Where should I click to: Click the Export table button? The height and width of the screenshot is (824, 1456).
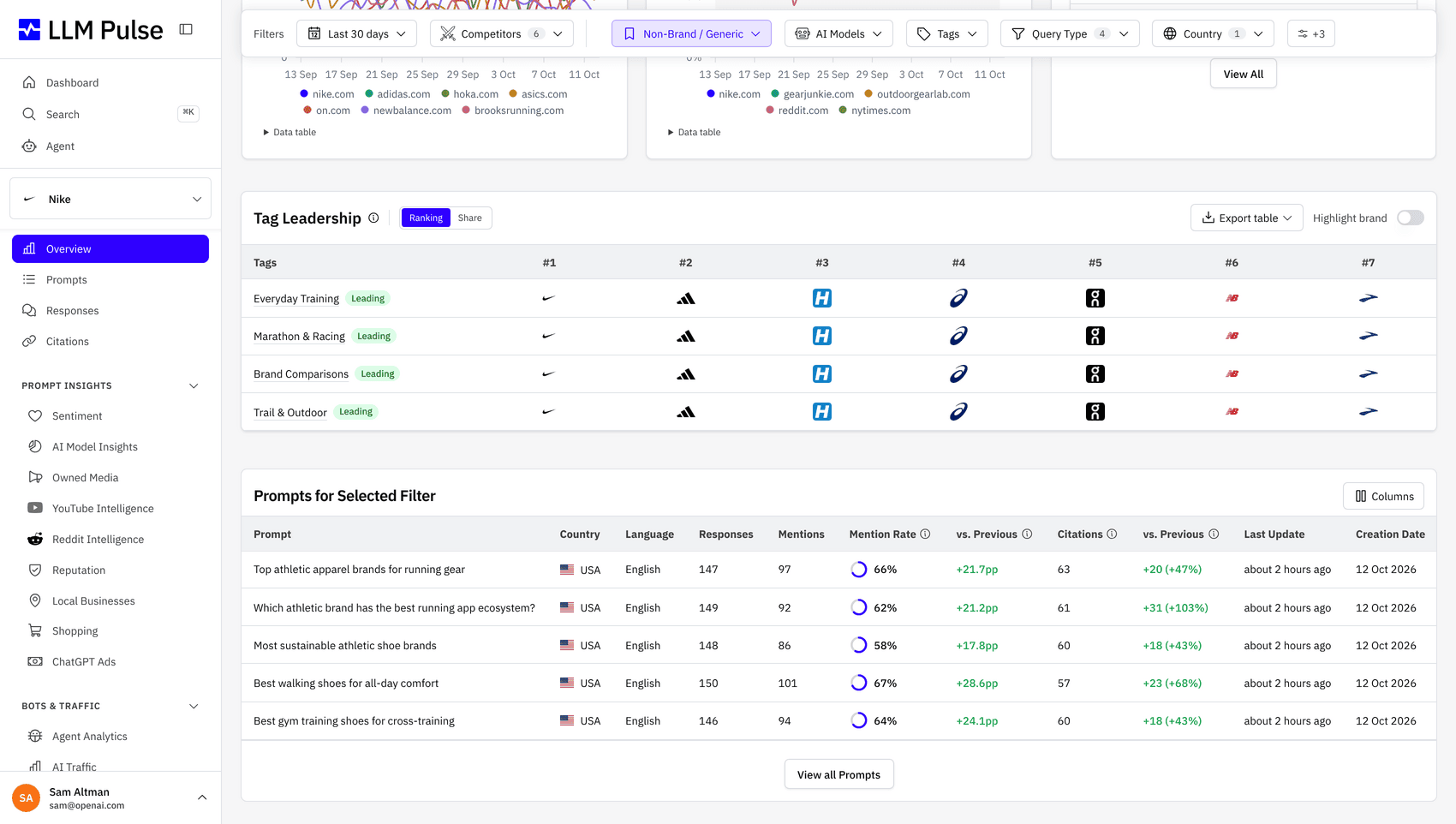coord(1246,218)
